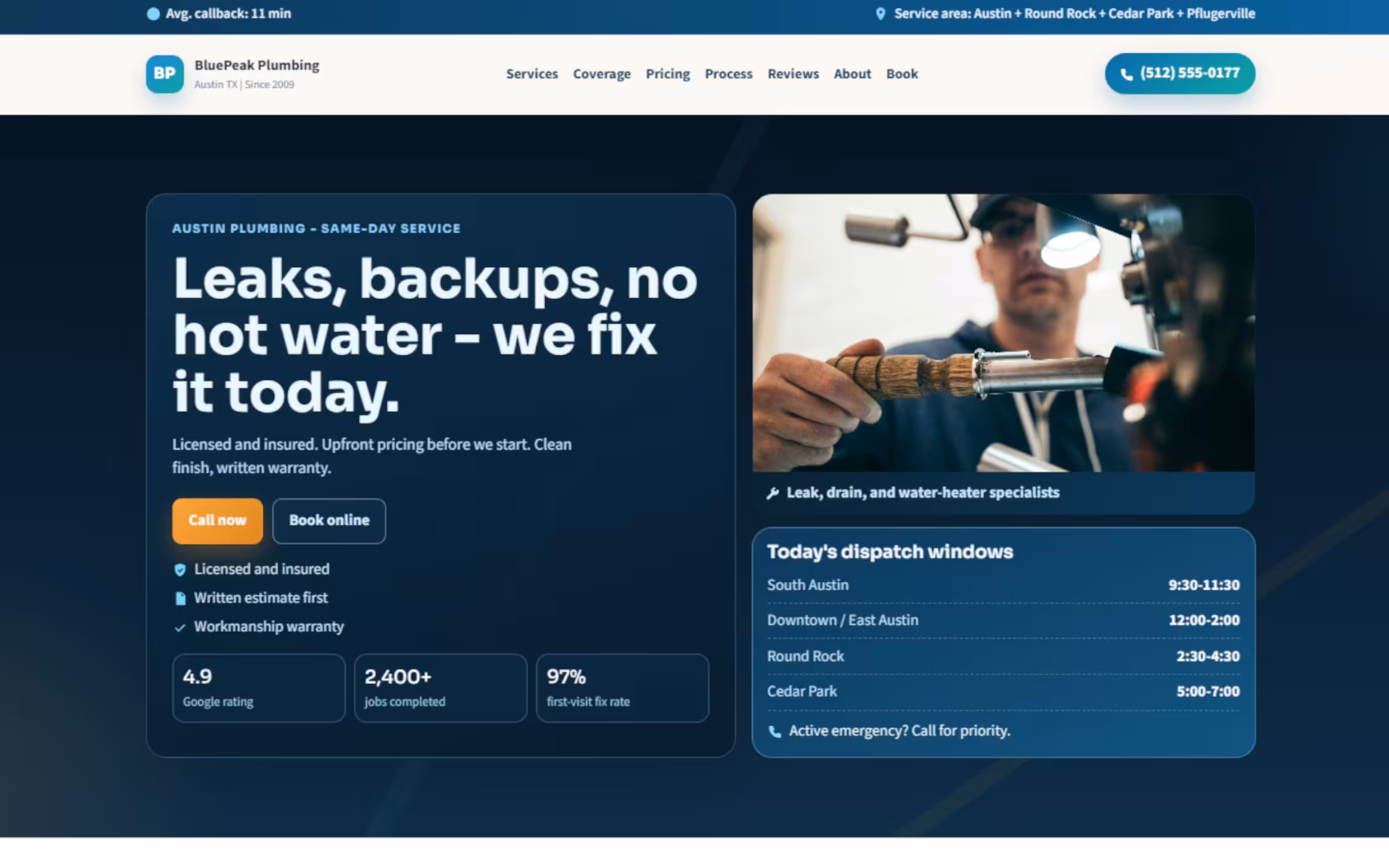Click the Book online button

[x=329, y=521]
